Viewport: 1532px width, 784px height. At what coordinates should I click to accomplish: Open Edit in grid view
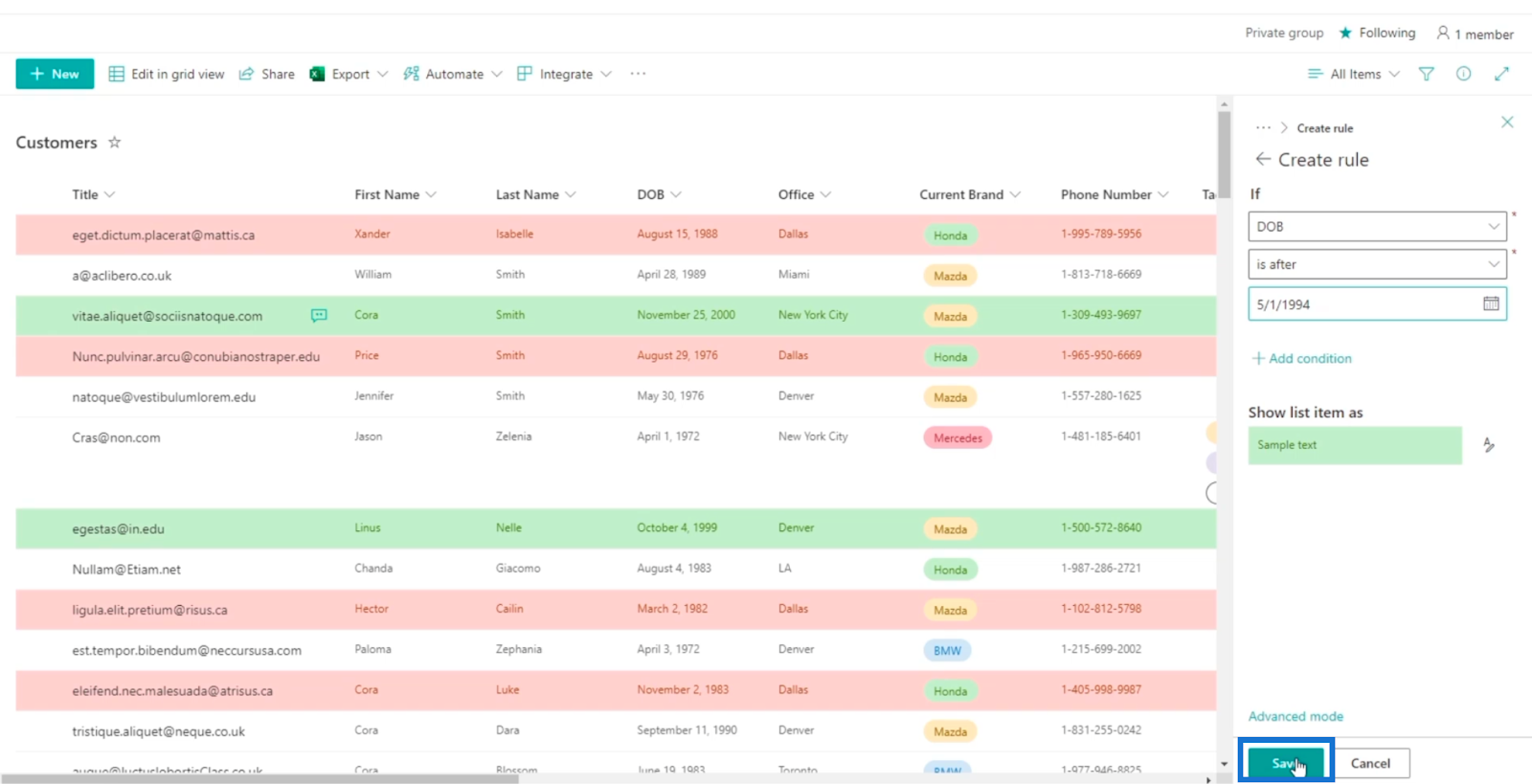(167, 74)
